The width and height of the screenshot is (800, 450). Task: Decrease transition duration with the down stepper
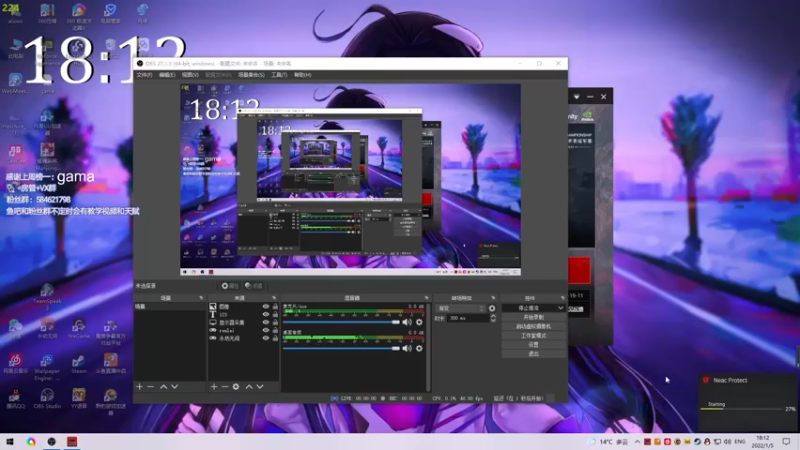493,320
